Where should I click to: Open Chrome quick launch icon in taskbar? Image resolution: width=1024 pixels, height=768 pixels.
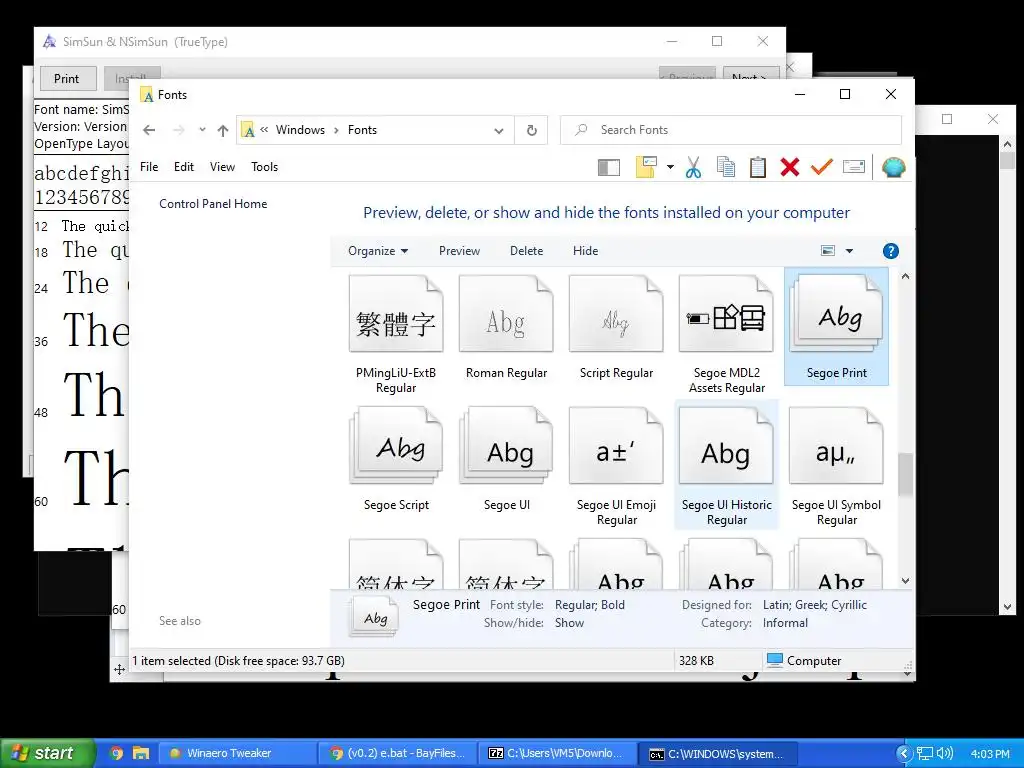pyautogui.click(x=117, y=753)
